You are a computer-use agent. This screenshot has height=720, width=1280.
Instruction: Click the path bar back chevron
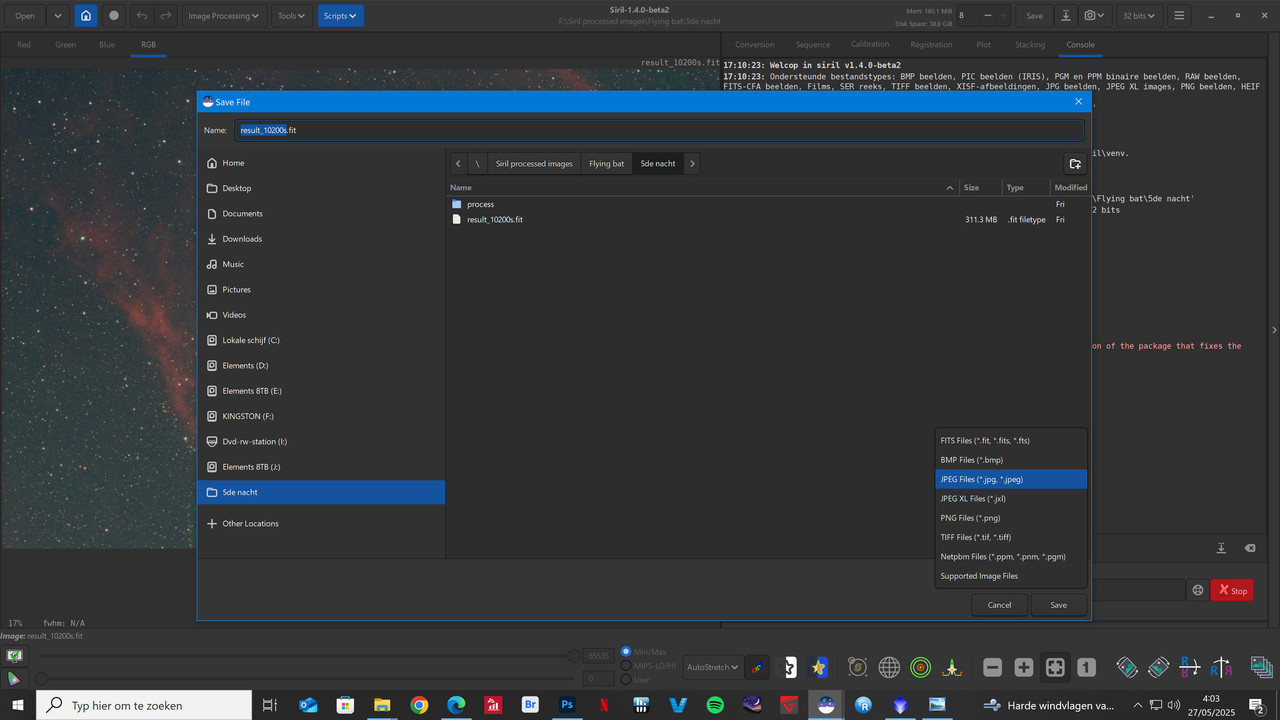point(458,164)
